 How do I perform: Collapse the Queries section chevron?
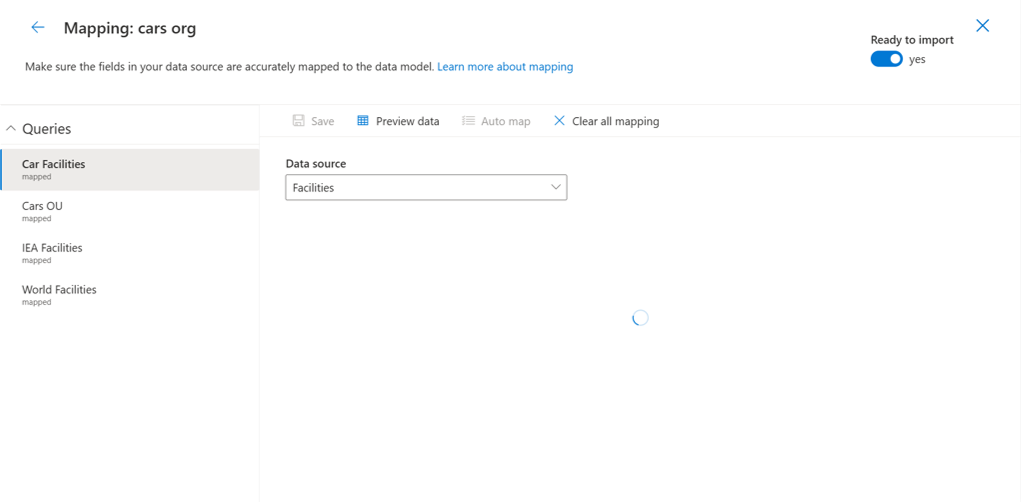pyautogui.click(x=10, y=129)
